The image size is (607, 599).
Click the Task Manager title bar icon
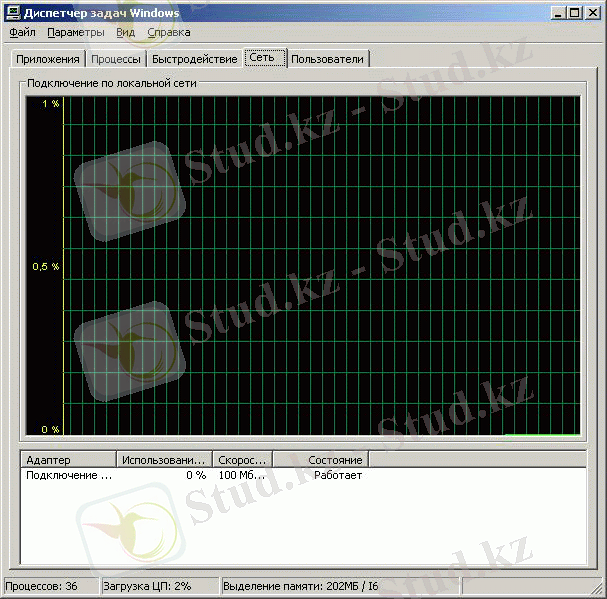[x=12, y=13]
